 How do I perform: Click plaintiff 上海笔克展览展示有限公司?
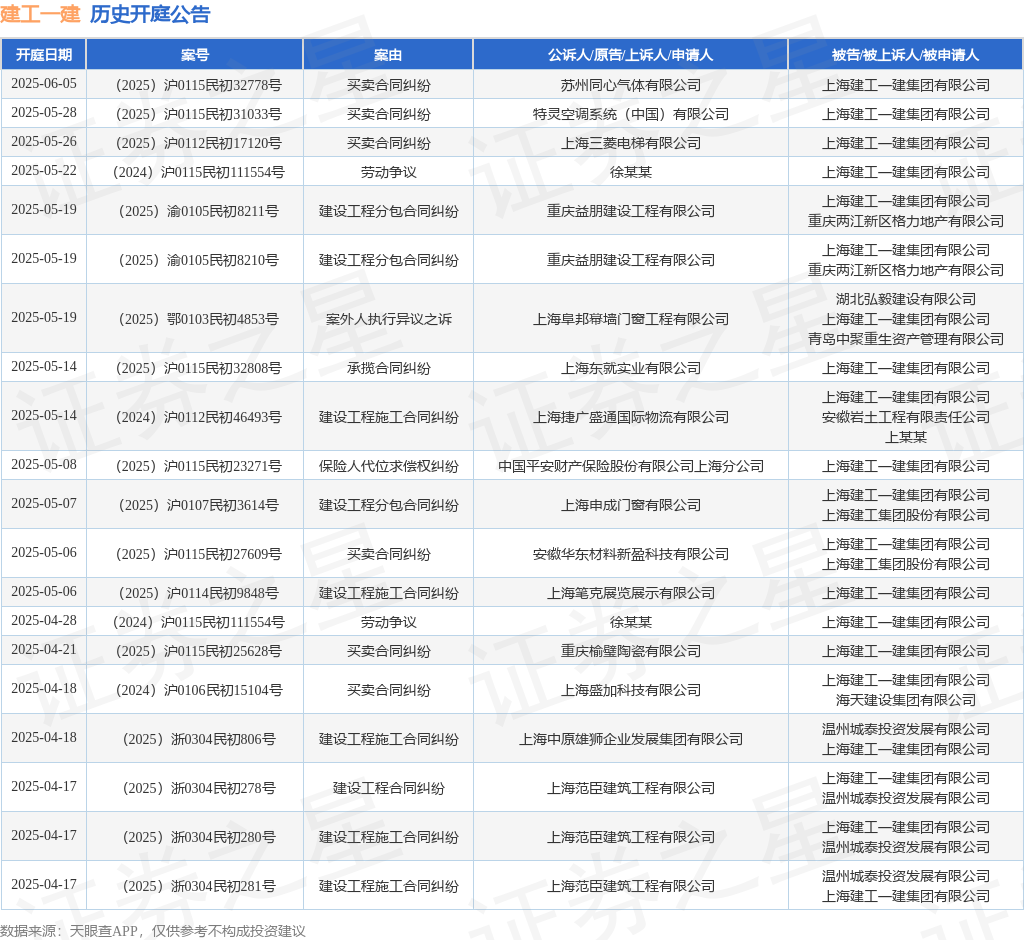pyautogui.click(x=630, y=593)
